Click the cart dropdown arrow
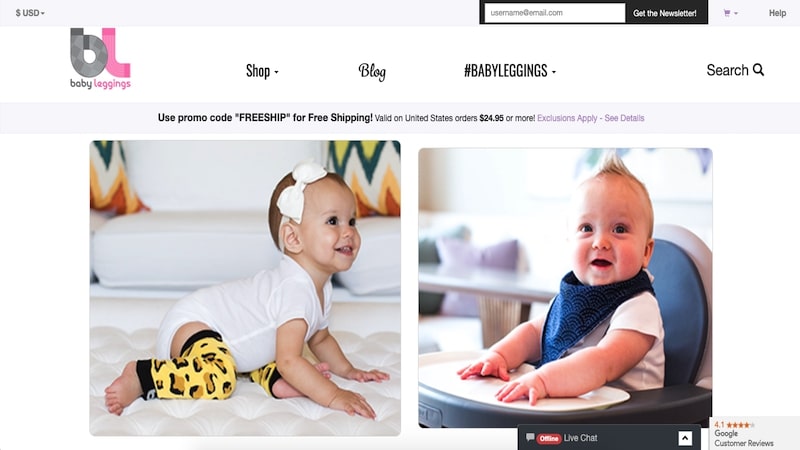The width and height of the screenshot is (800, 450). (x=736, y=13)
